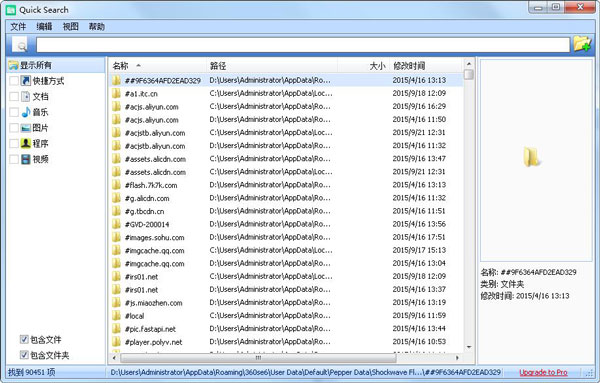Check the 文档 checkbox

(14, 96)
